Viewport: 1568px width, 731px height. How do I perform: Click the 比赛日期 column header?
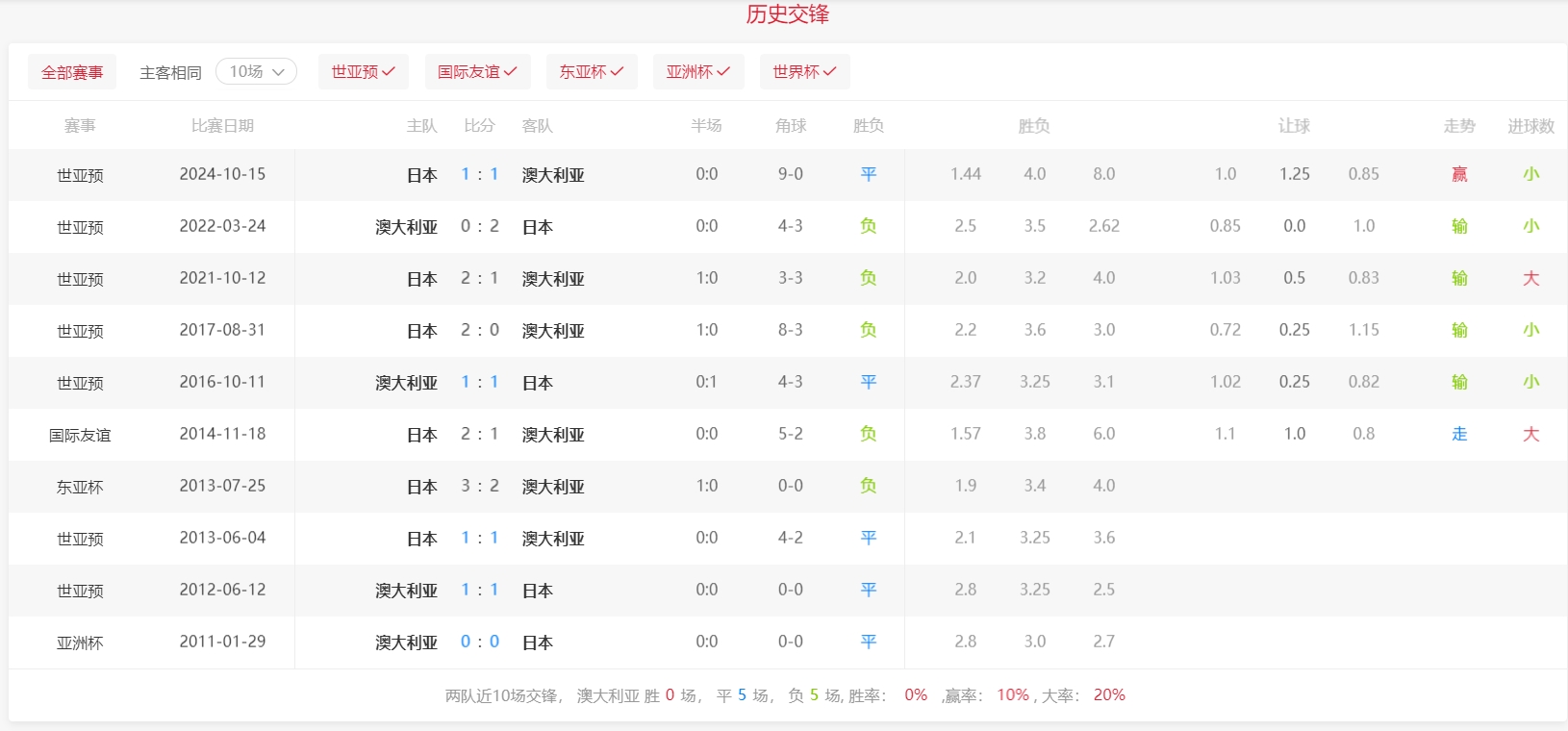click(222, 126)
